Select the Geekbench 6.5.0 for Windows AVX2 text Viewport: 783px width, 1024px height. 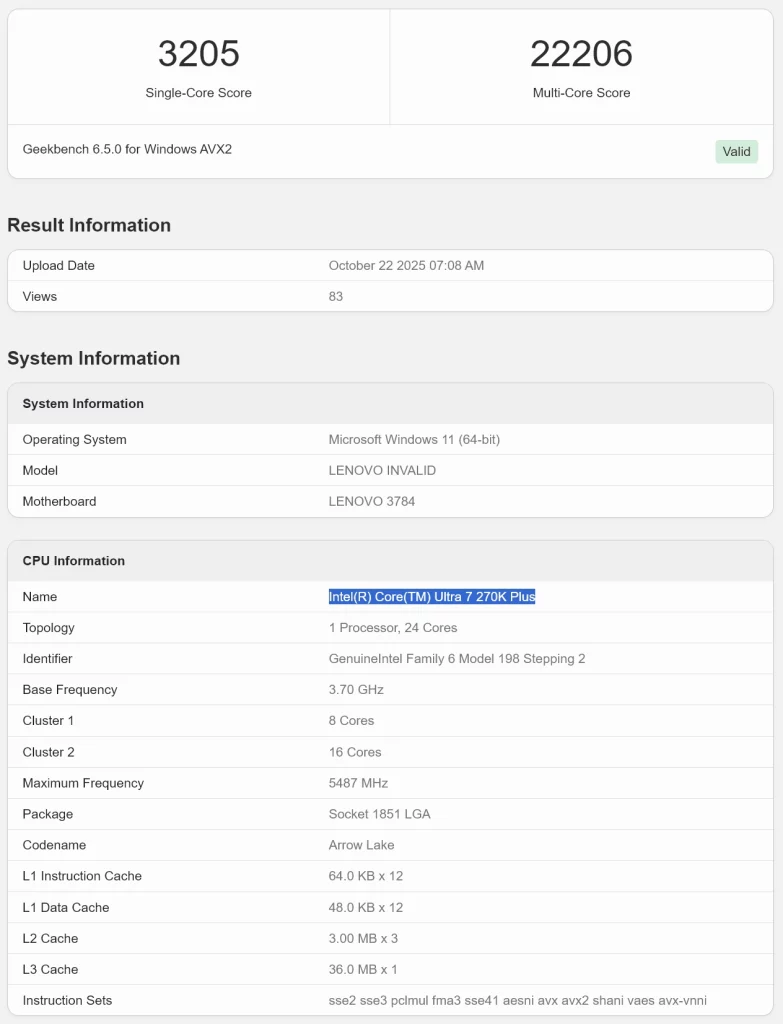[127, 149]
